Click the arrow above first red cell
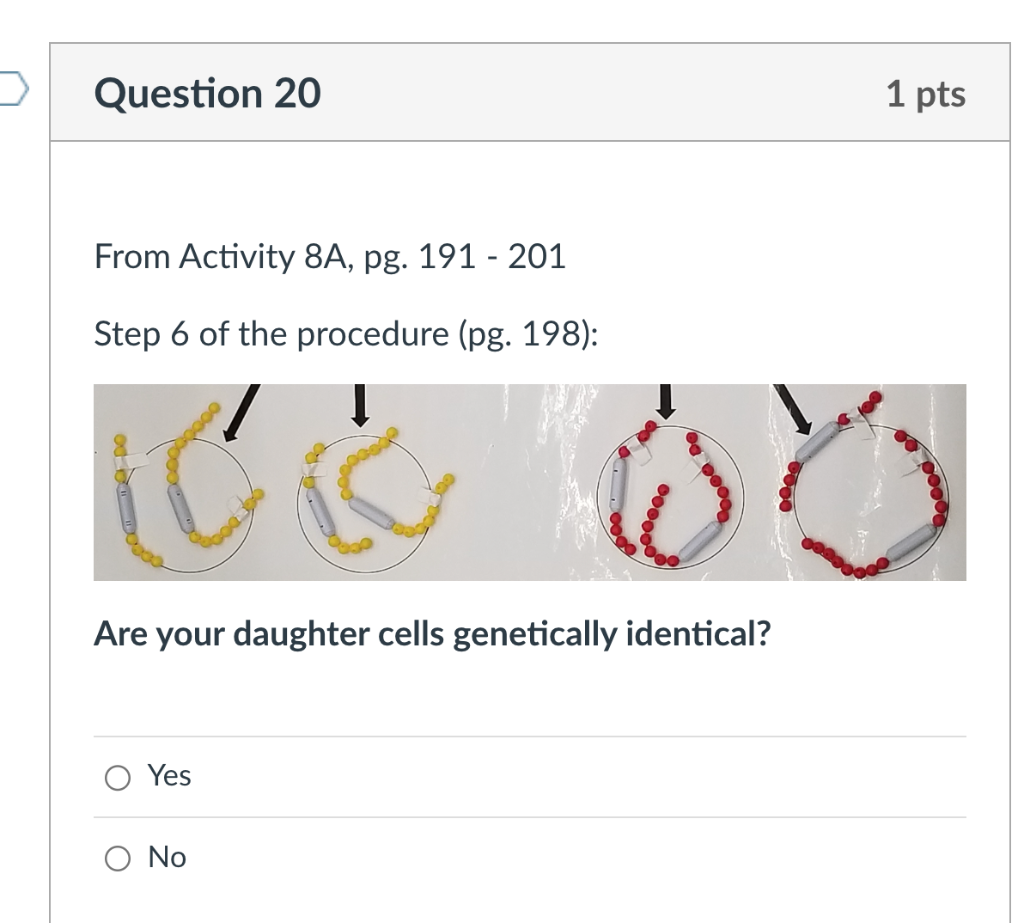Image resolution: width=1024 pixels, height=923 pixels. 664,402
